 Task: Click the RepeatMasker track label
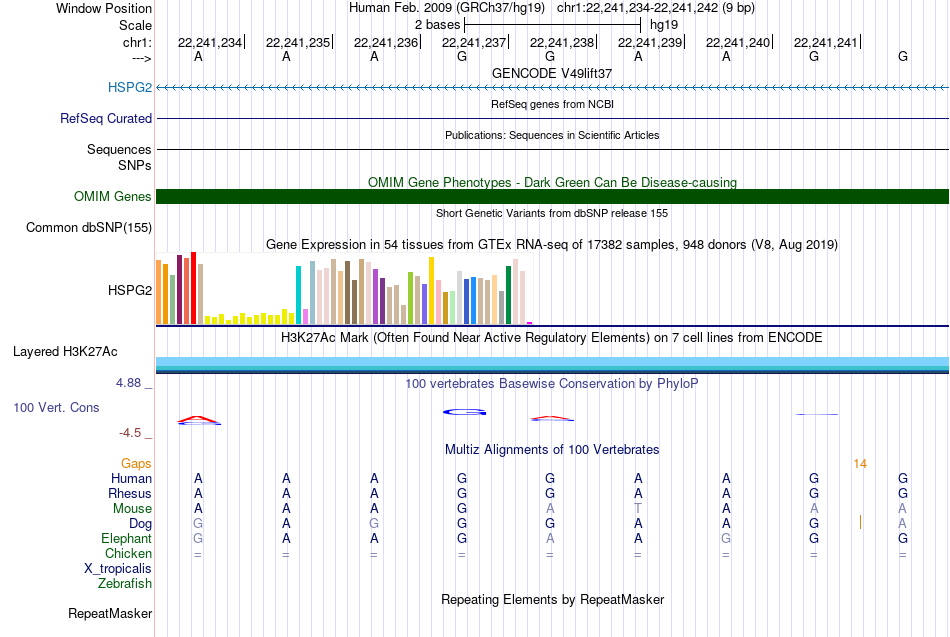point(110,613)
